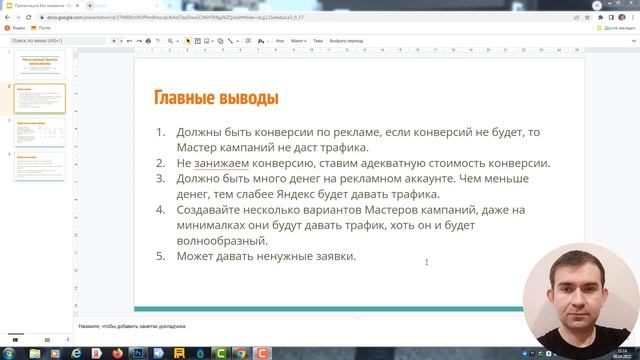The height and width of the screenshot is (360, 640).
Task: Collapse the filmstrip panel with arrow
Action: [68, 340]
